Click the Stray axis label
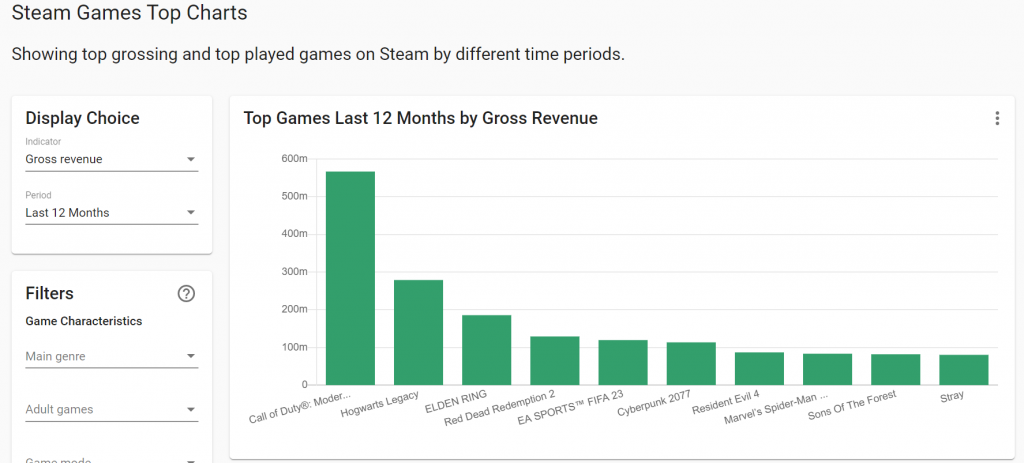This screenshot has height=463, width=1024. pyautogui.click(x=952, y=396)
